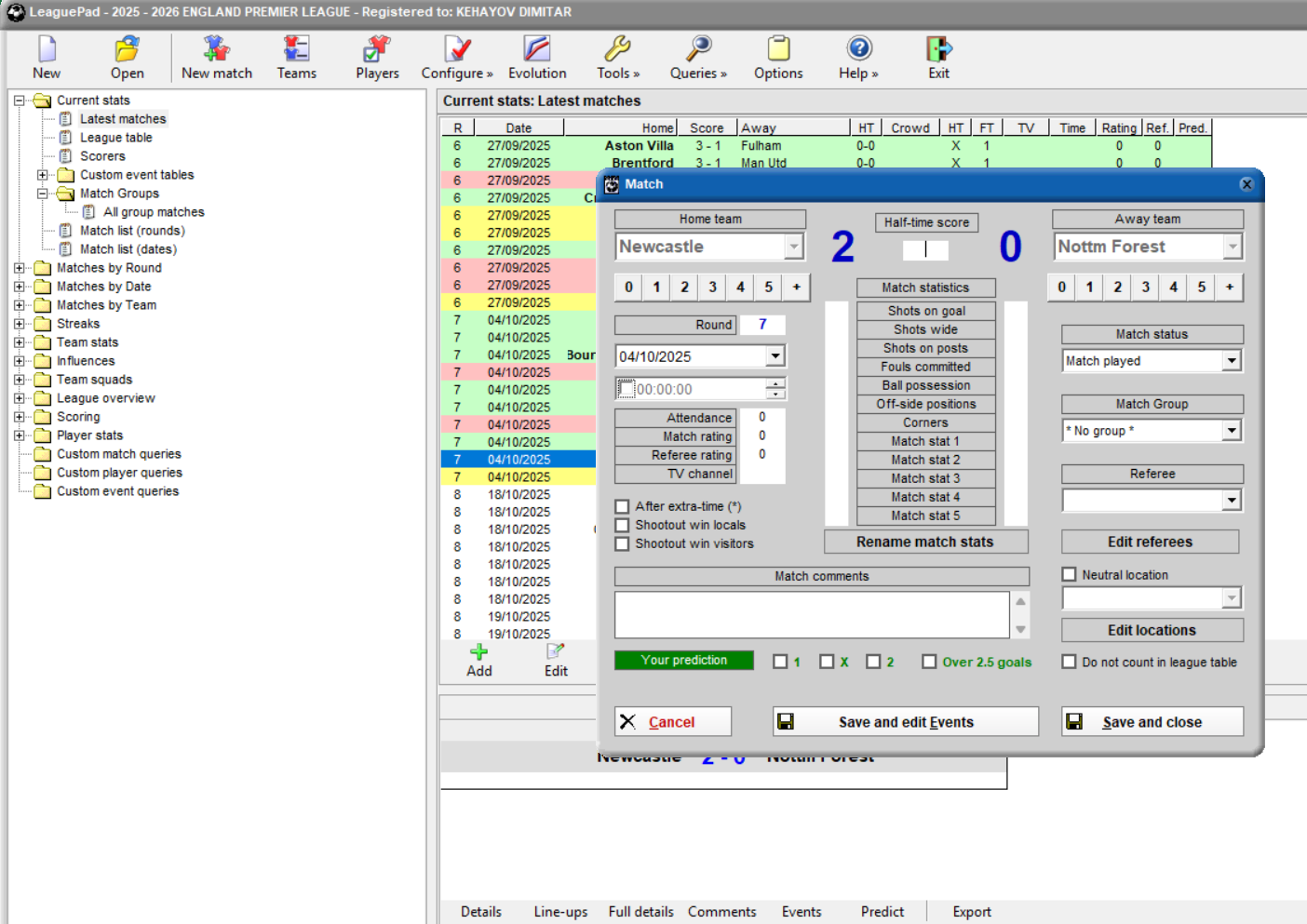The height and width of the screenshot is (924, 1307).
Task: Click the Exit toolbar icon
Action: [937, 56]
